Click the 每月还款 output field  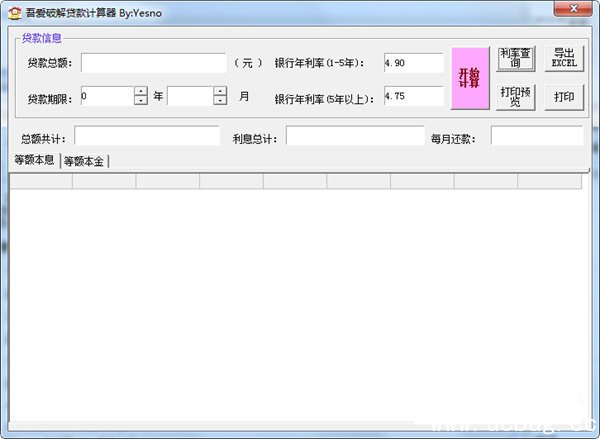(x=535, y=136)
